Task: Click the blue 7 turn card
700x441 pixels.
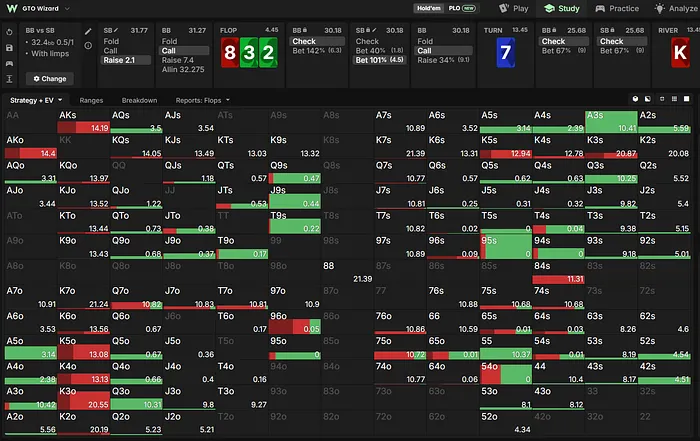Action: tap(506, 53)
